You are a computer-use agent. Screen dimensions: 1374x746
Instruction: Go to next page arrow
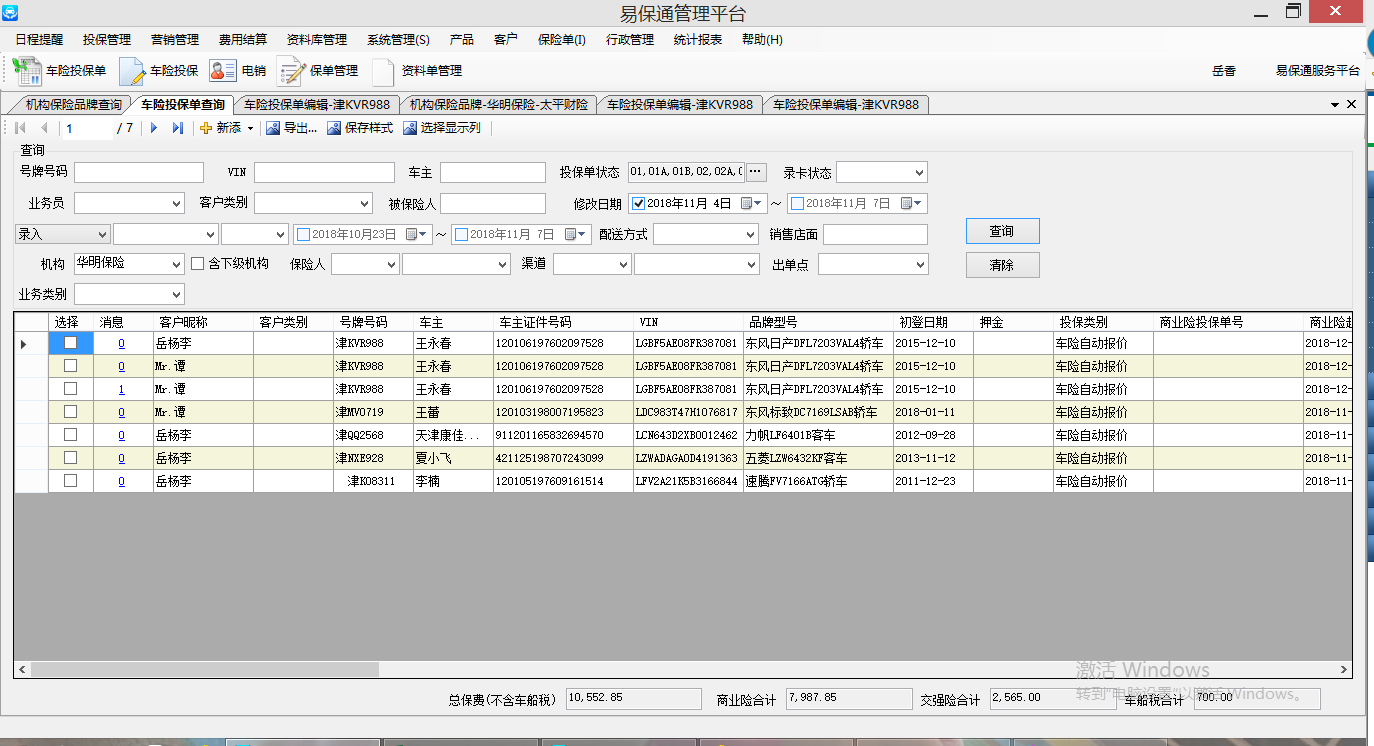(154, 128)
